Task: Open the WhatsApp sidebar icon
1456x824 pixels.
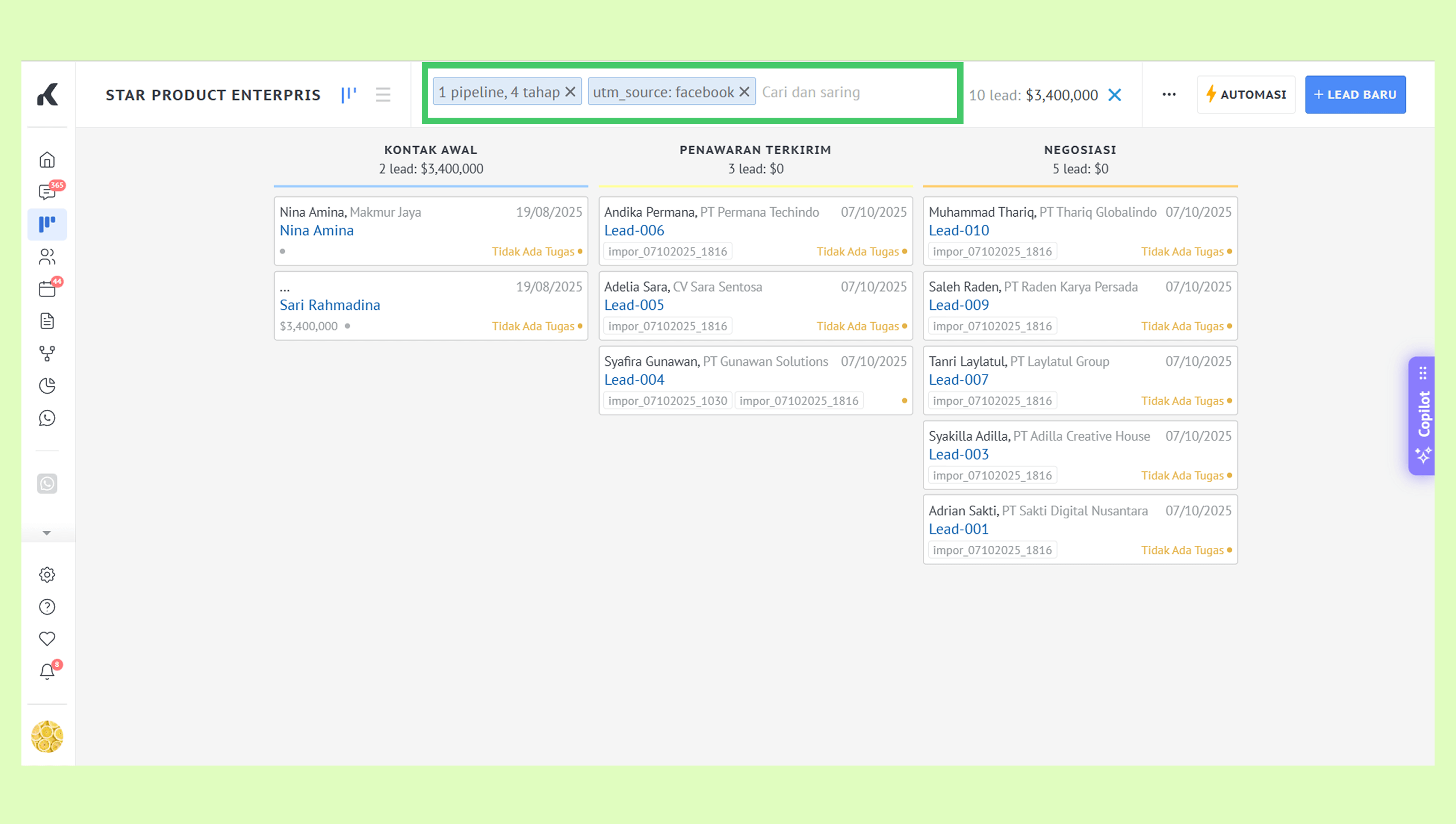Action: click(47, 418)
